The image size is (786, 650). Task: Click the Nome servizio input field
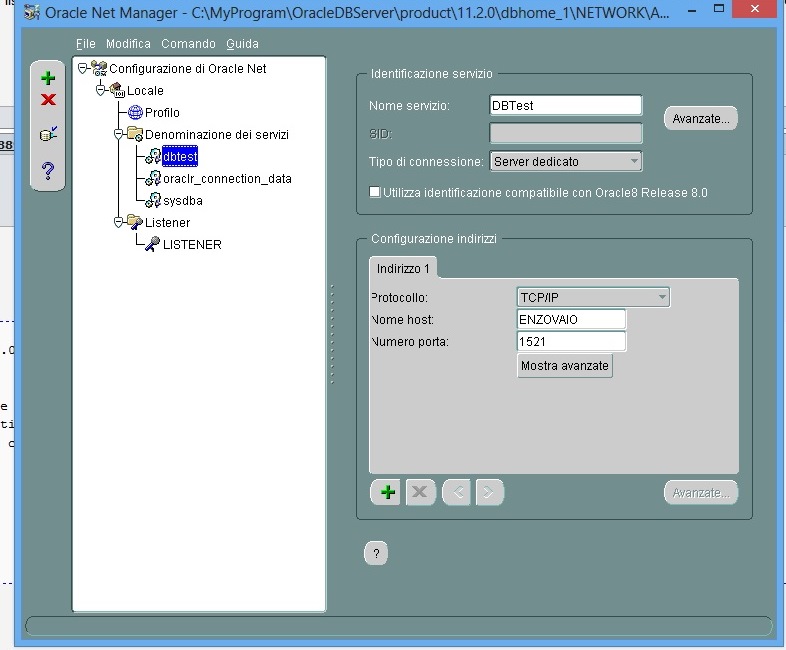566,105
